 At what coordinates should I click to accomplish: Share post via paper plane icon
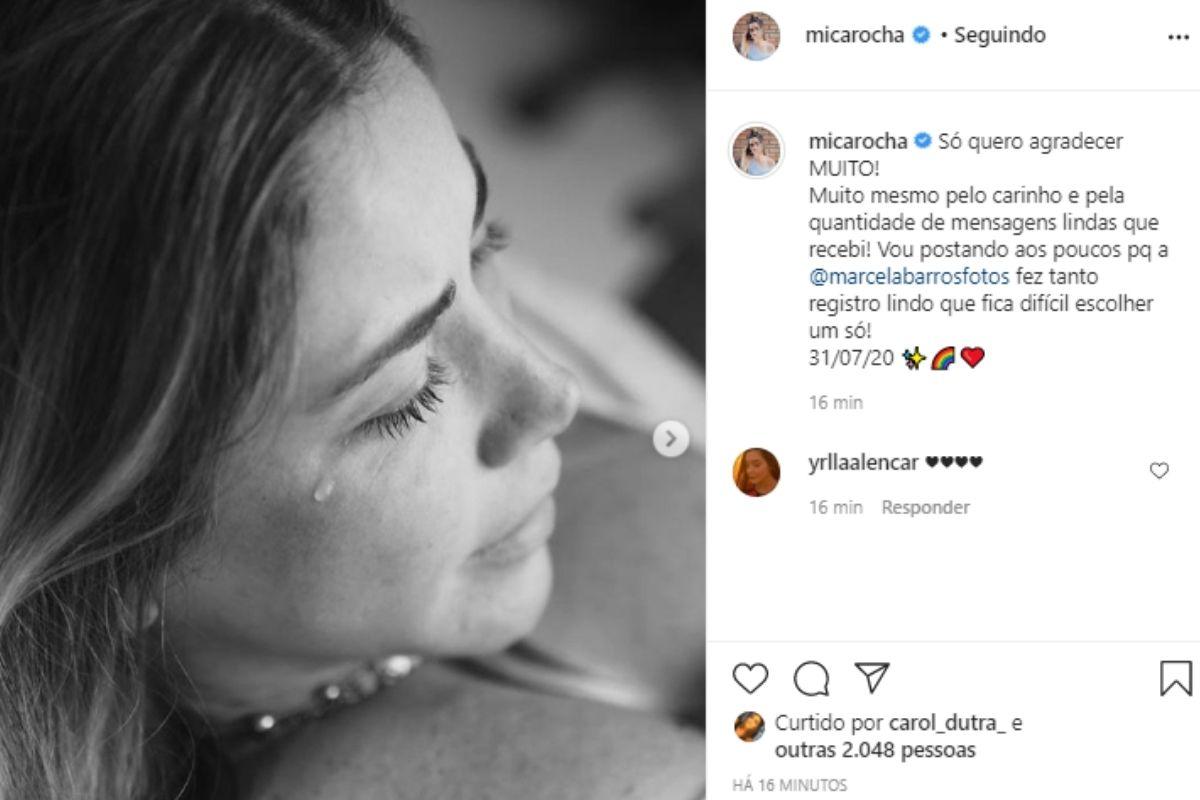pyautogui.click(x=872, y=678)
